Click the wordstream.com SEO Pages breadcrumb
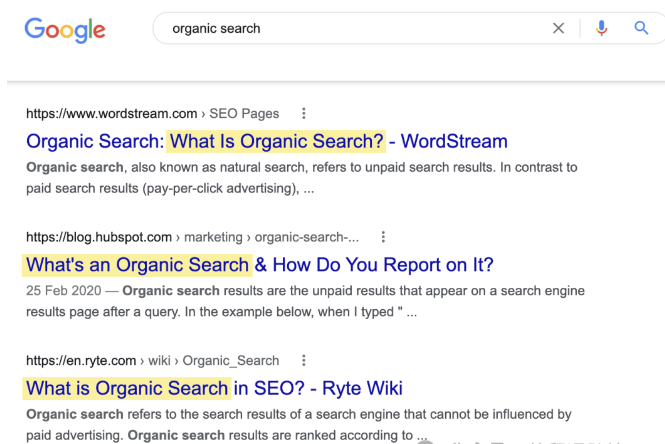This screenshot has height=444, width=665. 153,114
